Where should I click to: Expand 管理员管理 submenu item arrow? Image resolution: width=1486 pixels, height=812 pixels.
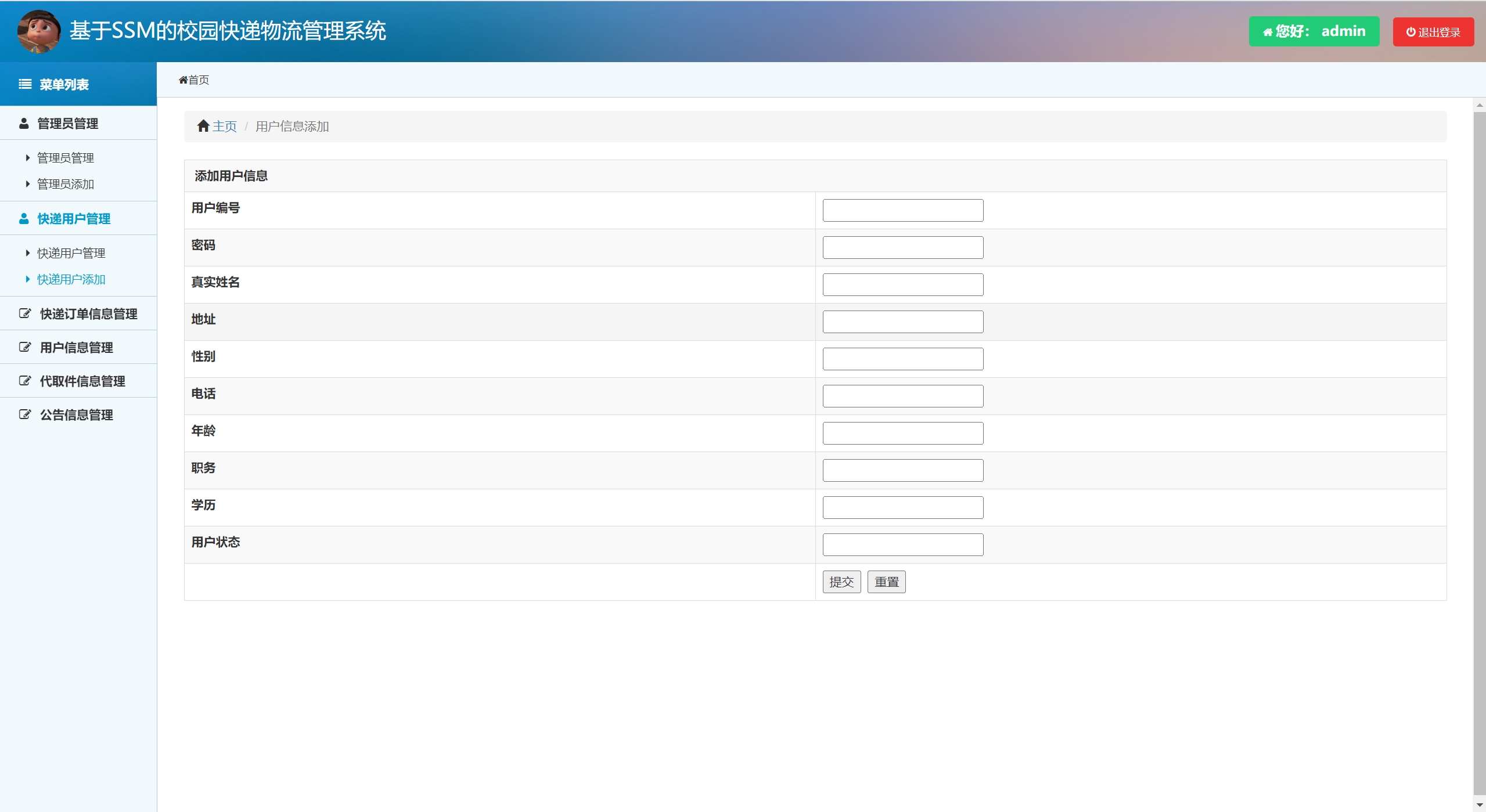pos(27,158)
